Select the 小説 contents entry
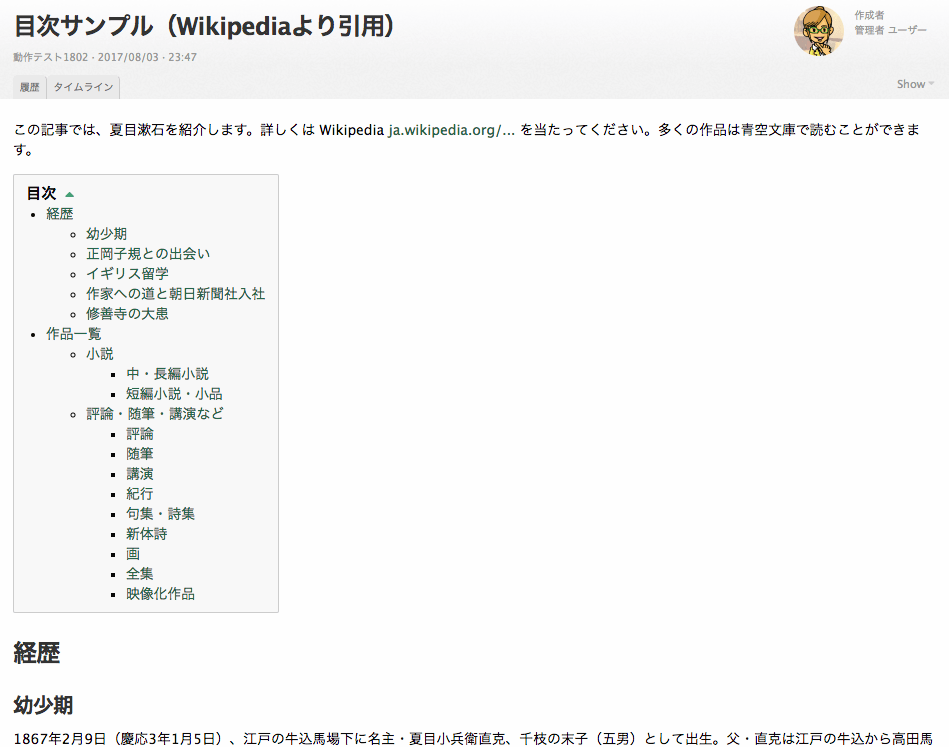949x747 pixels. (x=100, y=354)
